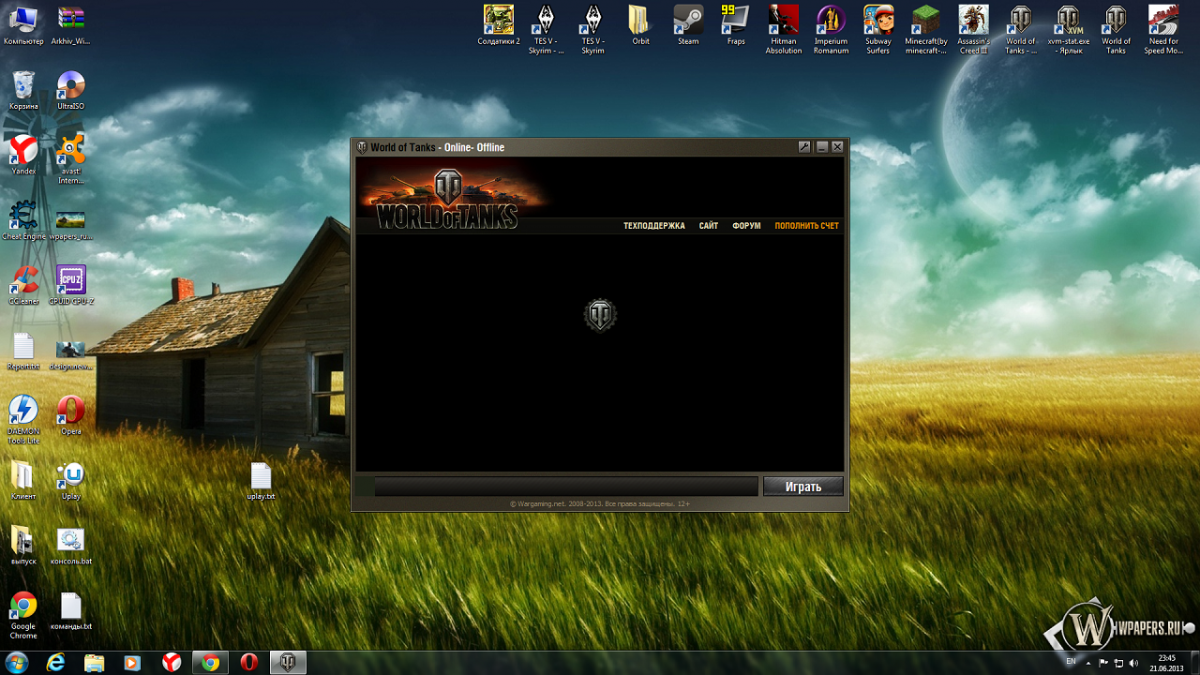The width and height of the screenshot is (1200, 675).
Task: Select the uplay.txt file on the desktop
Action: 261,481
